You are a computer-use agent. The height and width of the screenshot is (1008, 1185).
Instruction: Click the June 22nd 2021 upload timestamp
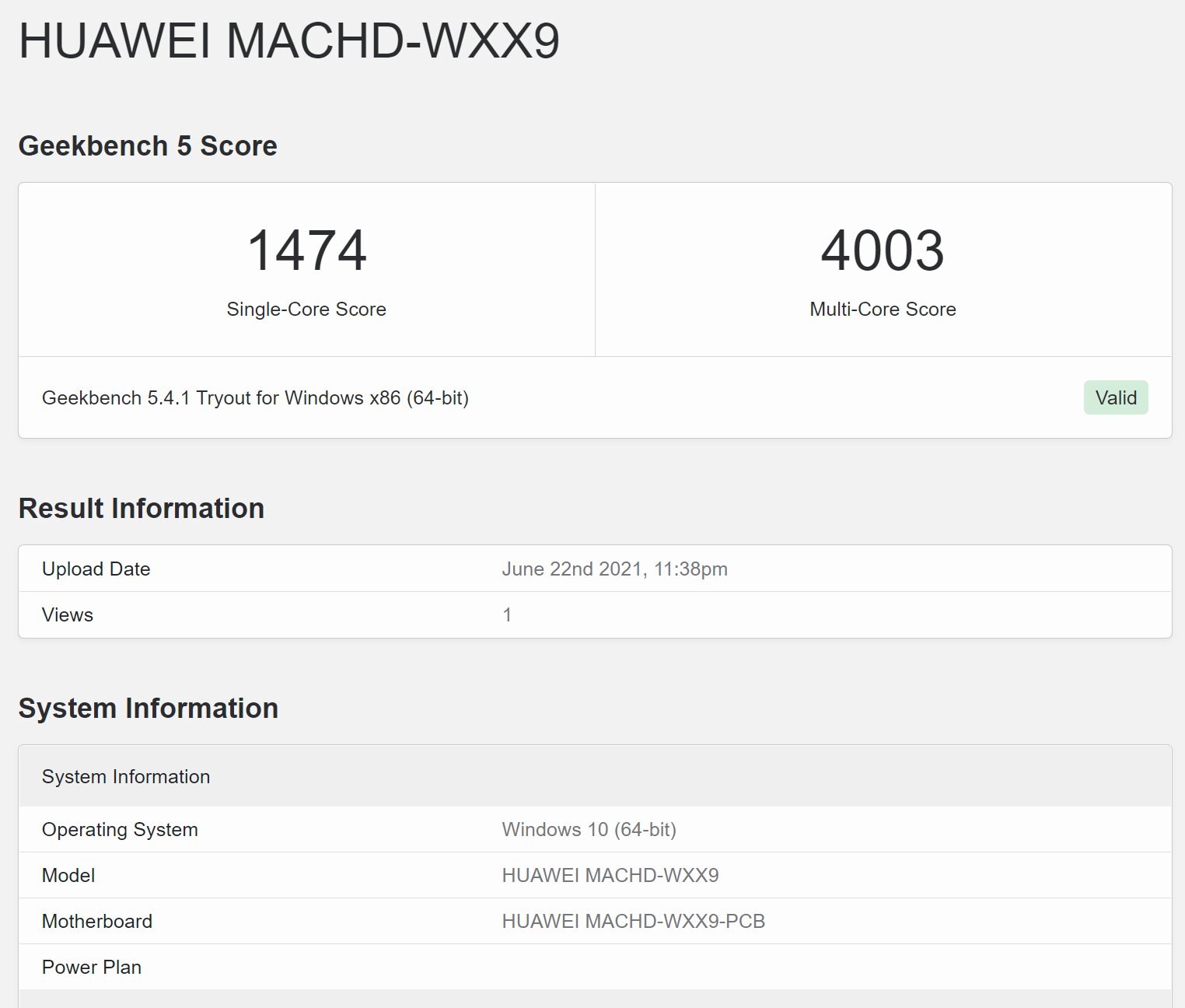(x=614, y=569)
